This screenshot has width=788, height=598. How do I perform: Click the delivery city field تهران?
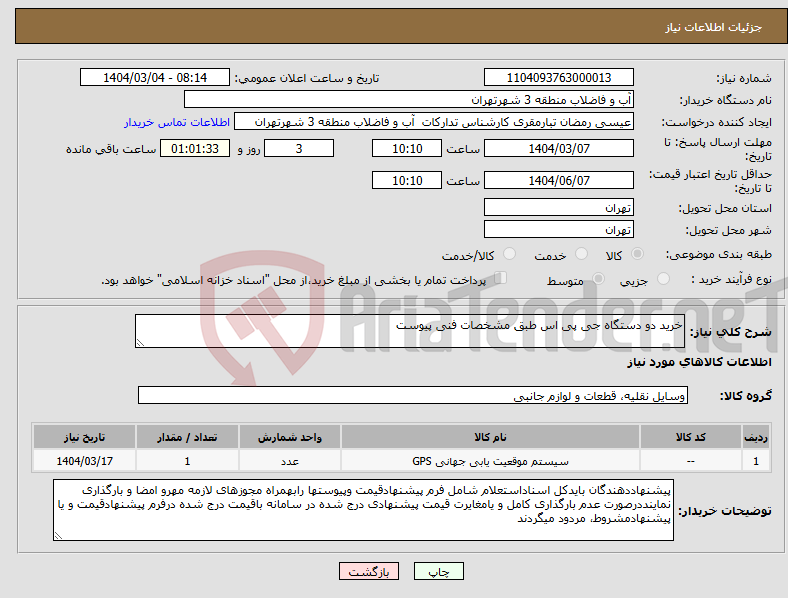click(x=558, y=229)
